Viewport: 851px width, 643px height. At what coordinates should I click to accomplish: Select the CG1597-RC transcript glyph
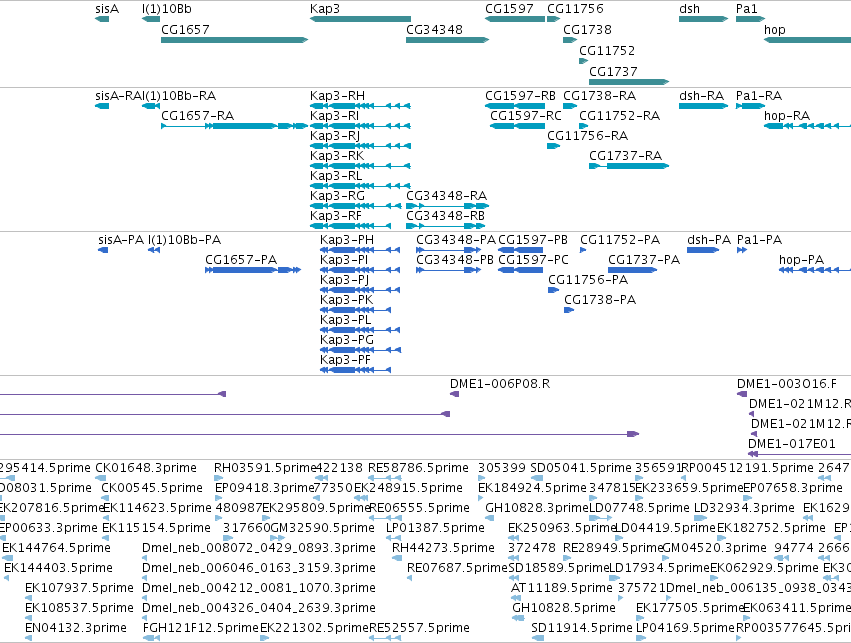tap(517, 126)
